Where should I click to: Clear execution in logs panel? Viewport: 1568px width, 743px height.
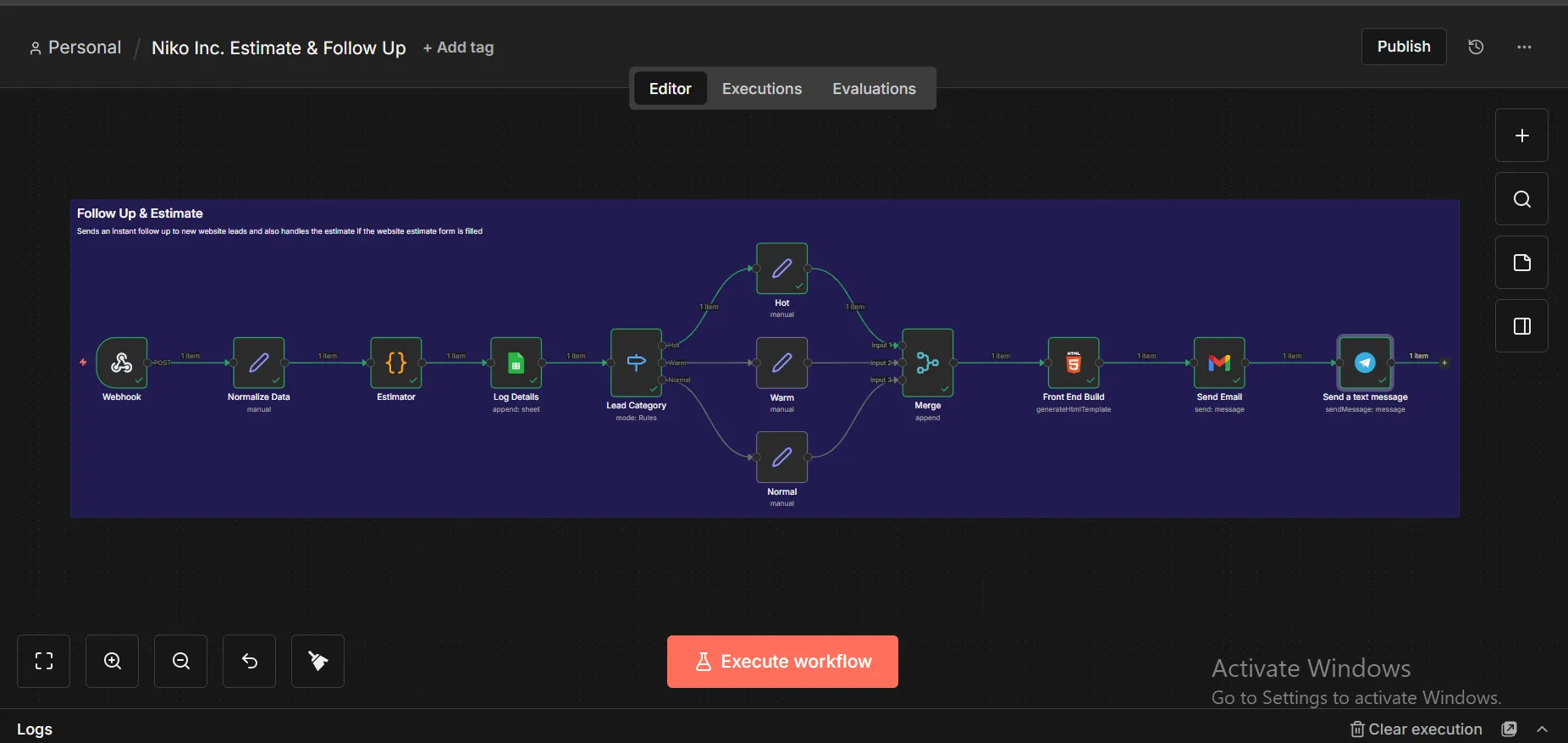tap(1416, 729)
